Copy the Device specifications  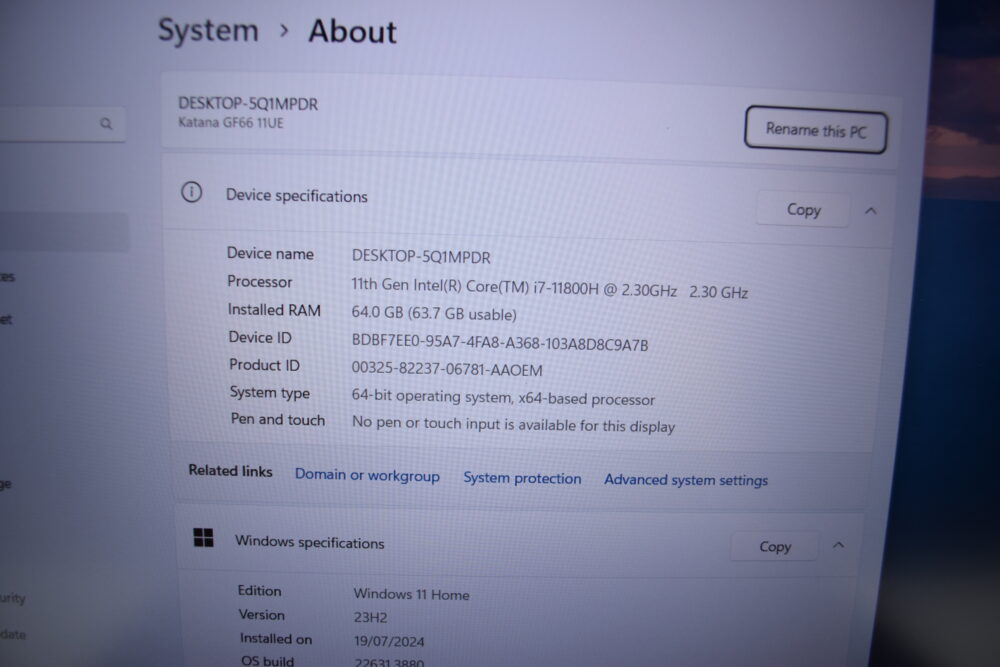pos(803,209)
